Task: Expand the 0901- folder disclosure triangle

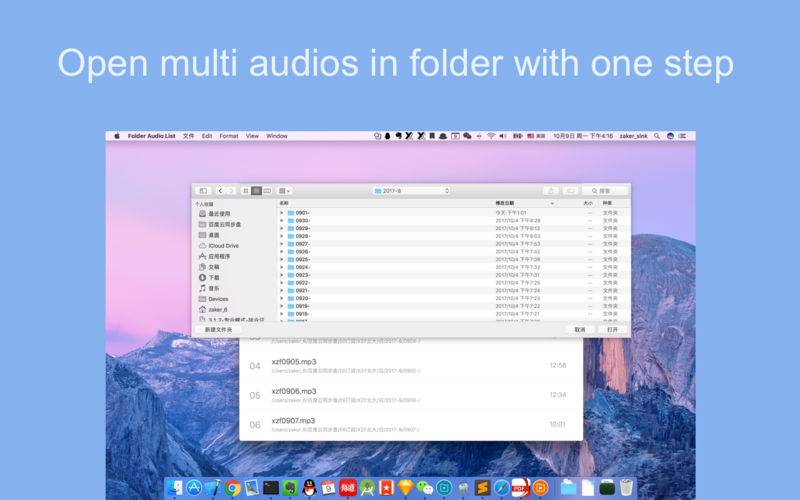Action: [282, 213]
